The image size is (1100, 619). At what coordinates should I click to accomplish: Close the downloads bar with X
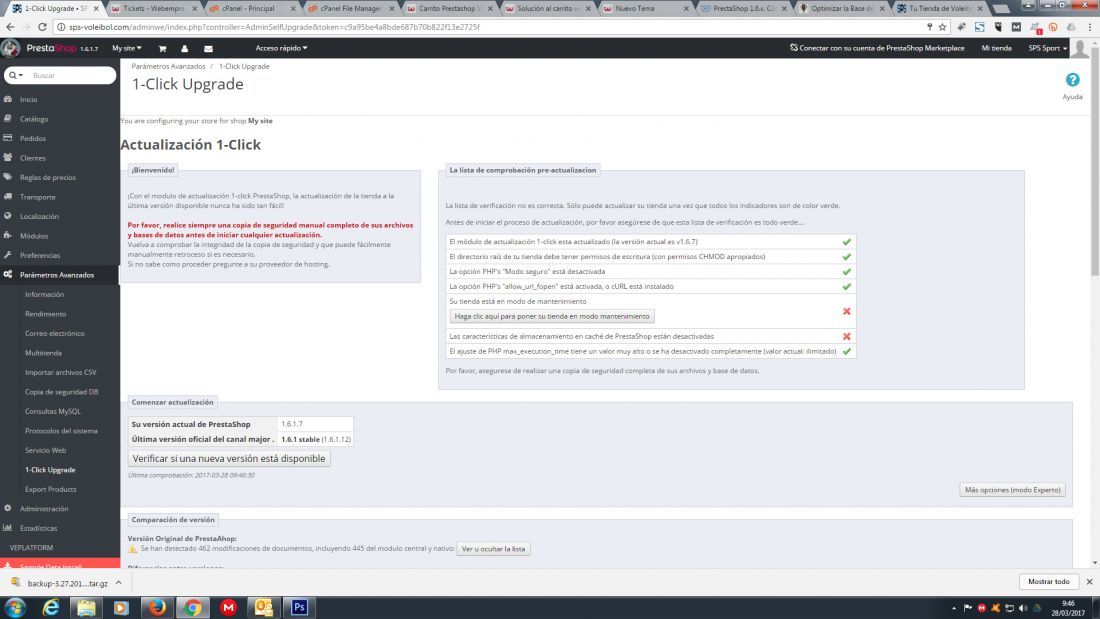[1089, 582]
